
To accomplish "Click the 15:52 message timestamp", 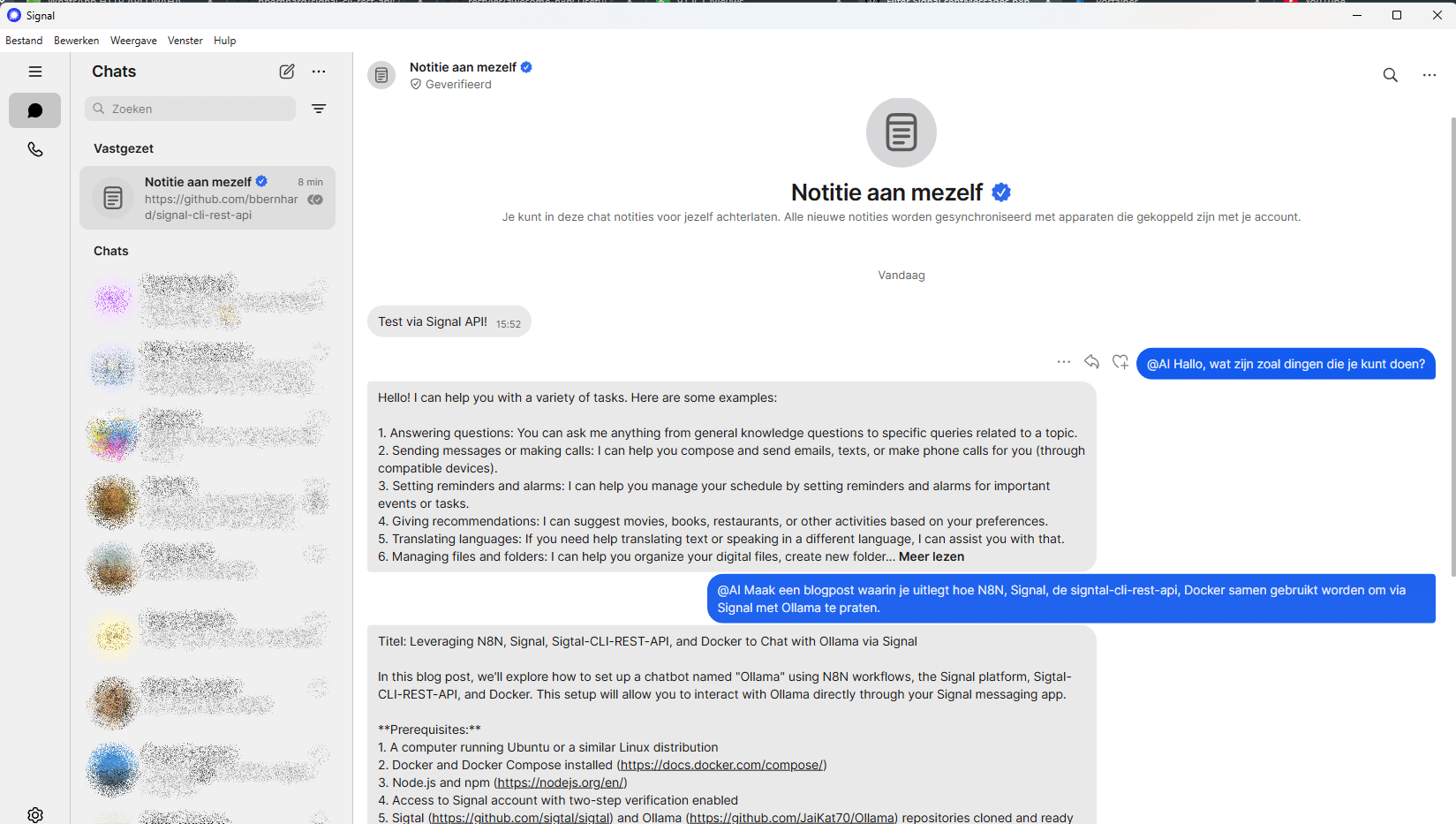I will coord(508,324).
